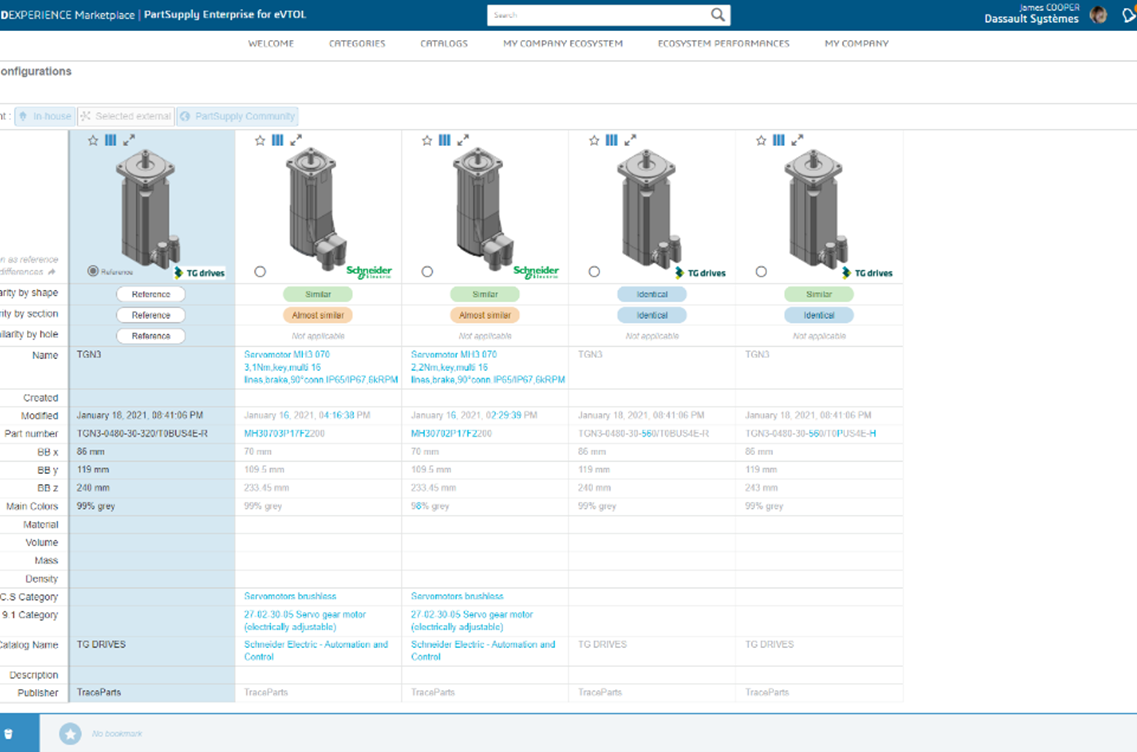
Task: Click the blue columns icon above the 2,2Nm Schneider servomotor
Action: (x=445, y=141)
